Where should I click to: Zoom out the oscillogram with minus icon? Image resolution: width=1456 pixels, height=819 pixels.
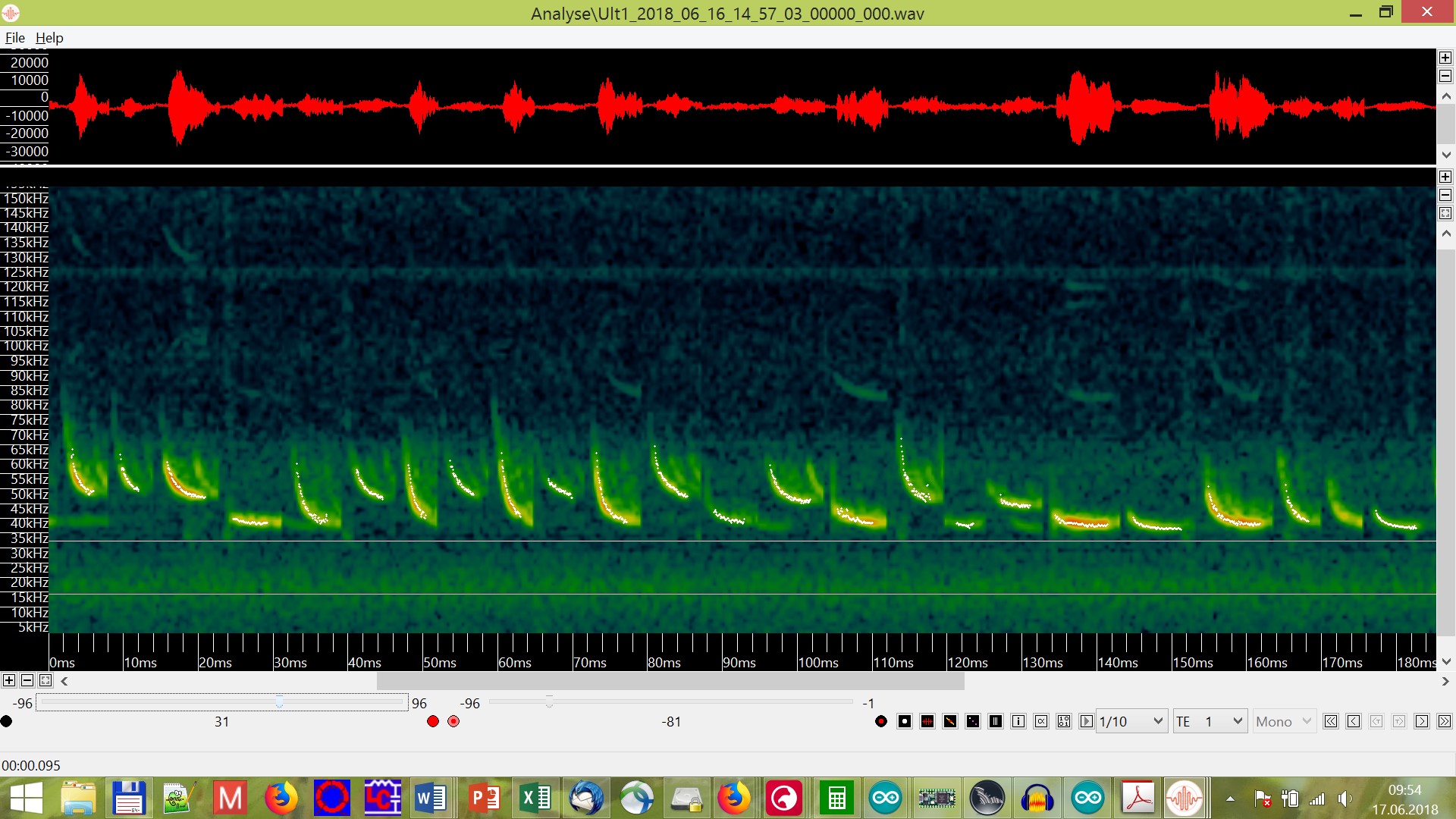[x=1445, y=76]
